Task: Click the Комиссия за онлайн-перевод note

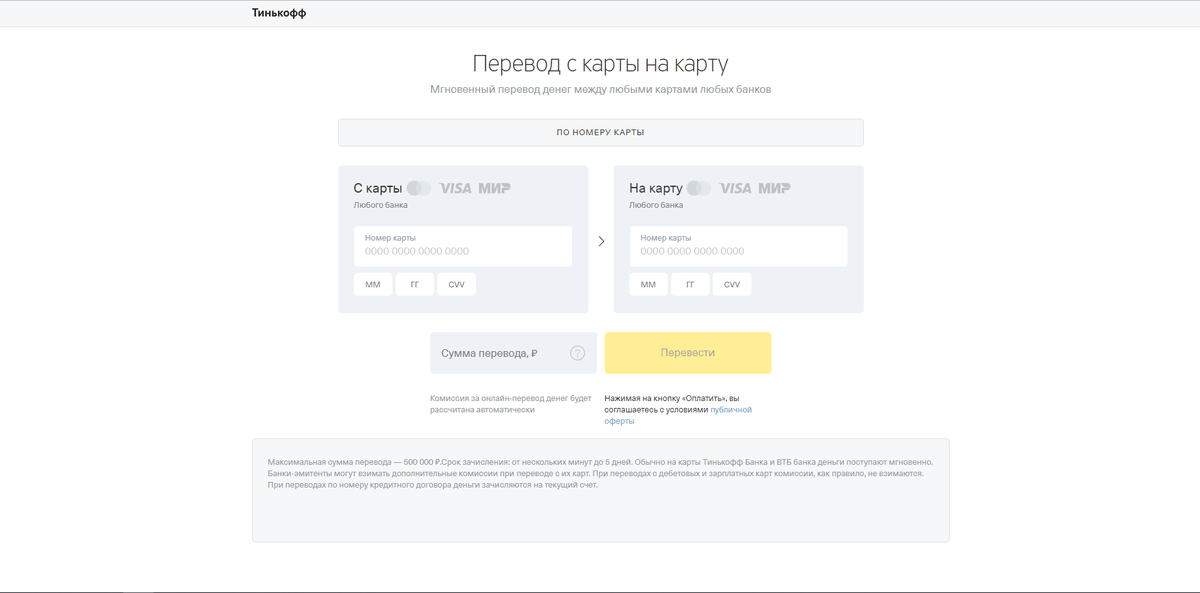Action: point(511,404)
